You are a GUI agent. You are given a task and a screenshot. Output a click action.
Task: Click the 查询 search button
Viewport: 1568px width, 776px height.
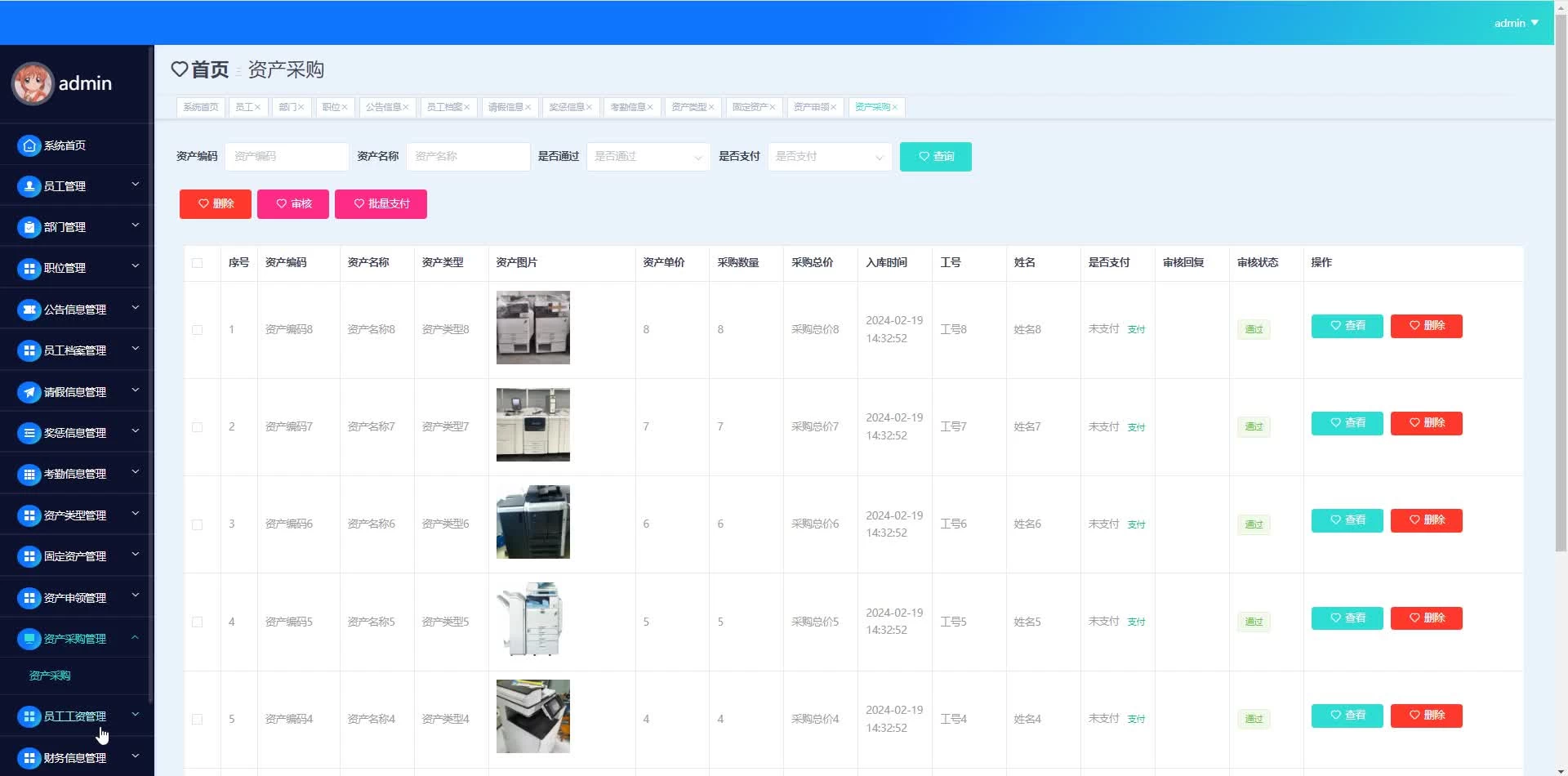(x=935, y=157)
